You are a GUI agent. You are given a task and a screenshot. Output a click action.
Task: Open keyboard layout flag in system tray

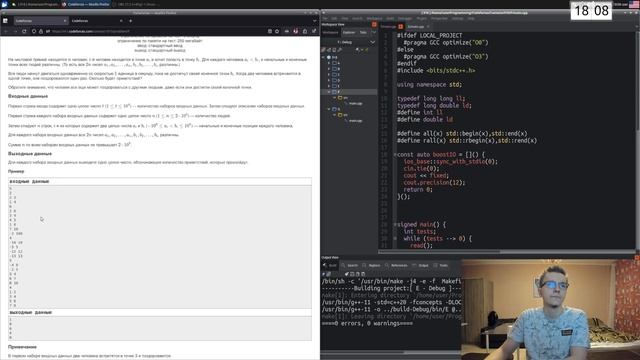click(635, 4)
